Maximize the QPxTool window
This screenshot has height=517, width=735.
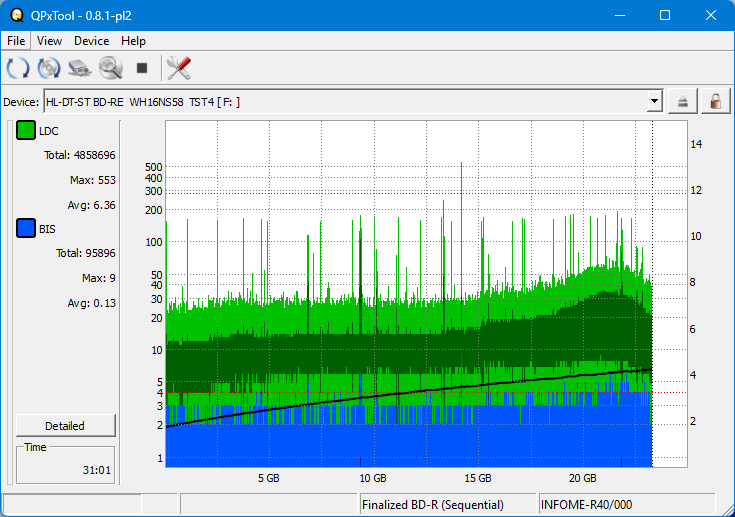point(665,15)
